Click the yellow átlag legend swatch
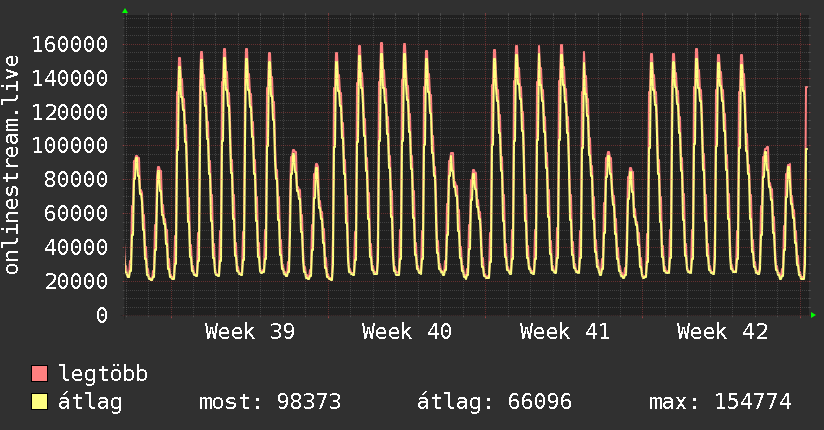The height and width of the screenshot is (430, 824). click(x=39, y=402)
